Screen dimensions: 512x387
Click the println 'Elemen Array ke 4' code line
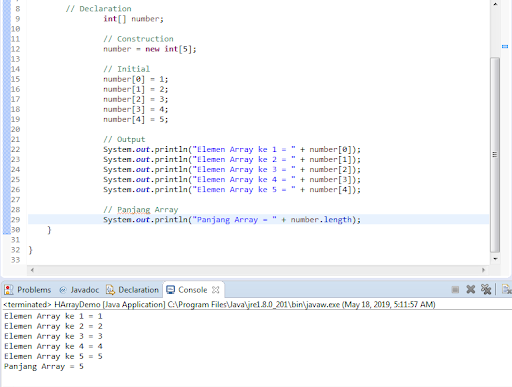click(x=232, y=179)
